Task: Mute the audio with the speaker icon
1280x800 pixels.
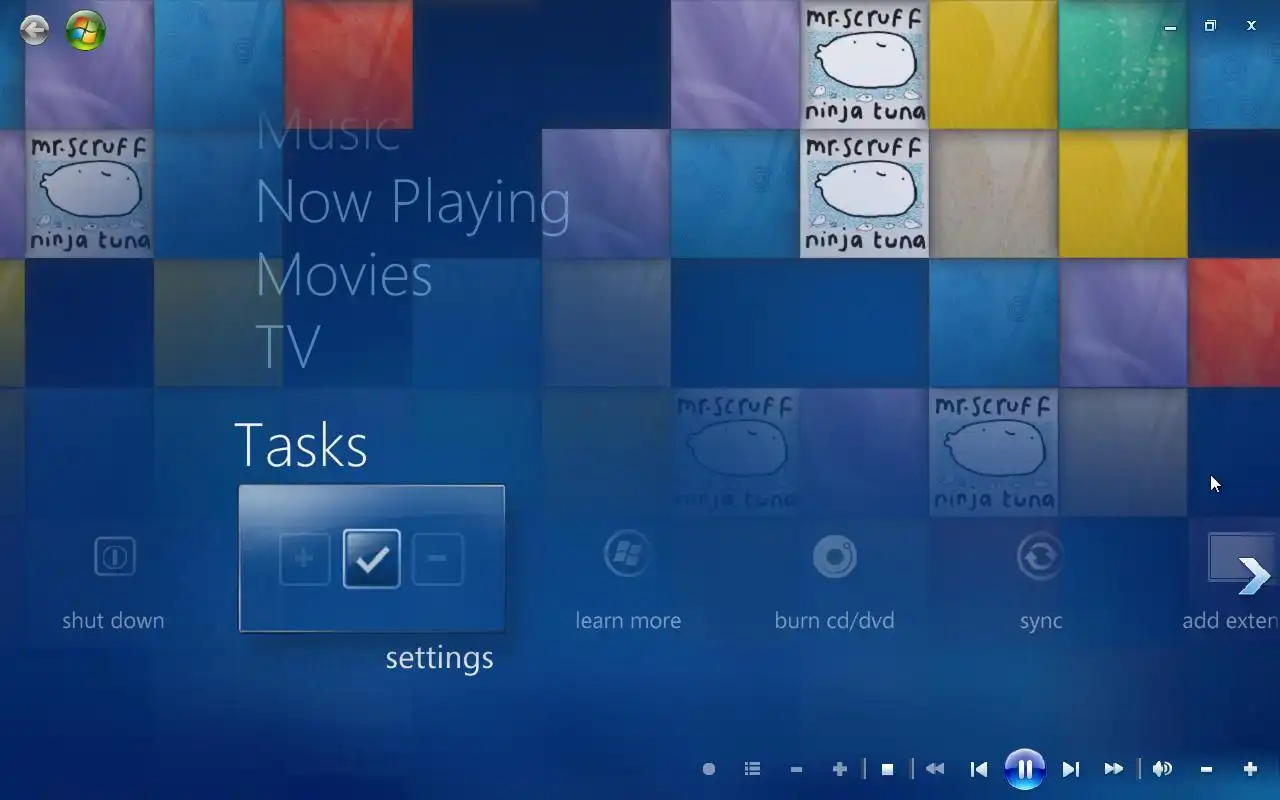Action: tap(1162, 769)
